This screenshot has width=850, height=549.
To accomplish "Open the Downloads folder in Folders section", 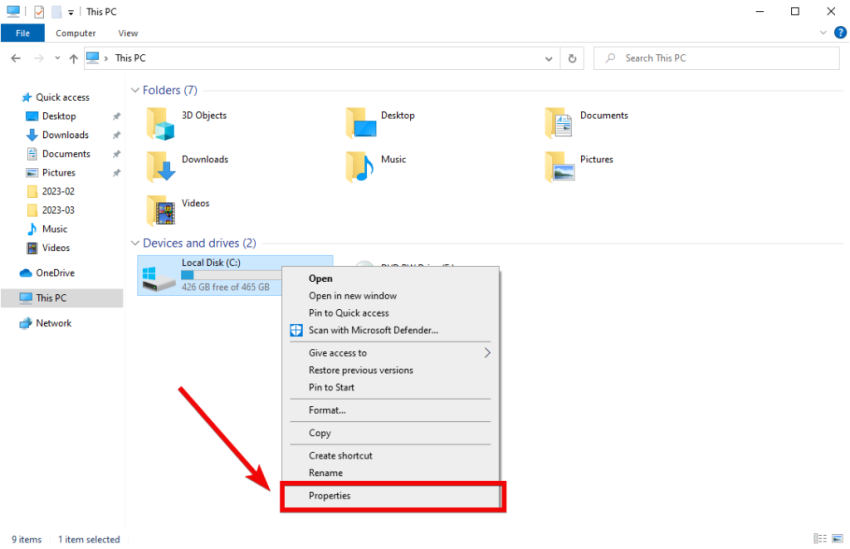I will pos(161,166).
